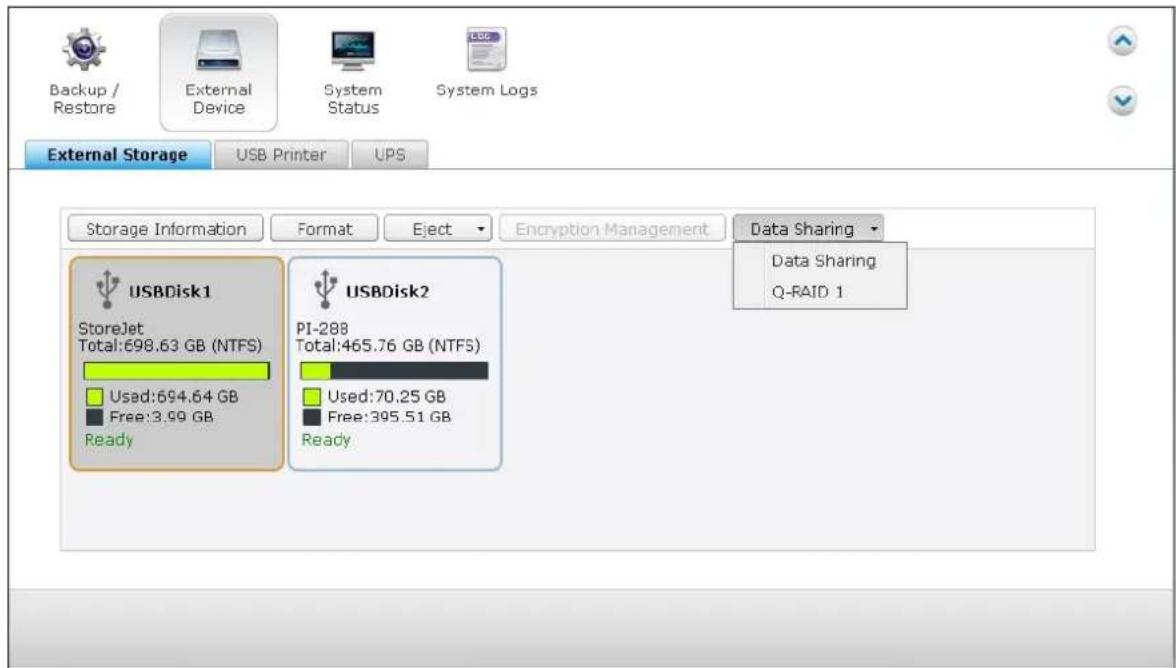Select the USBDisk1 StoreJet card
The height and width of the screenshot is (668, 1176).
177,364
